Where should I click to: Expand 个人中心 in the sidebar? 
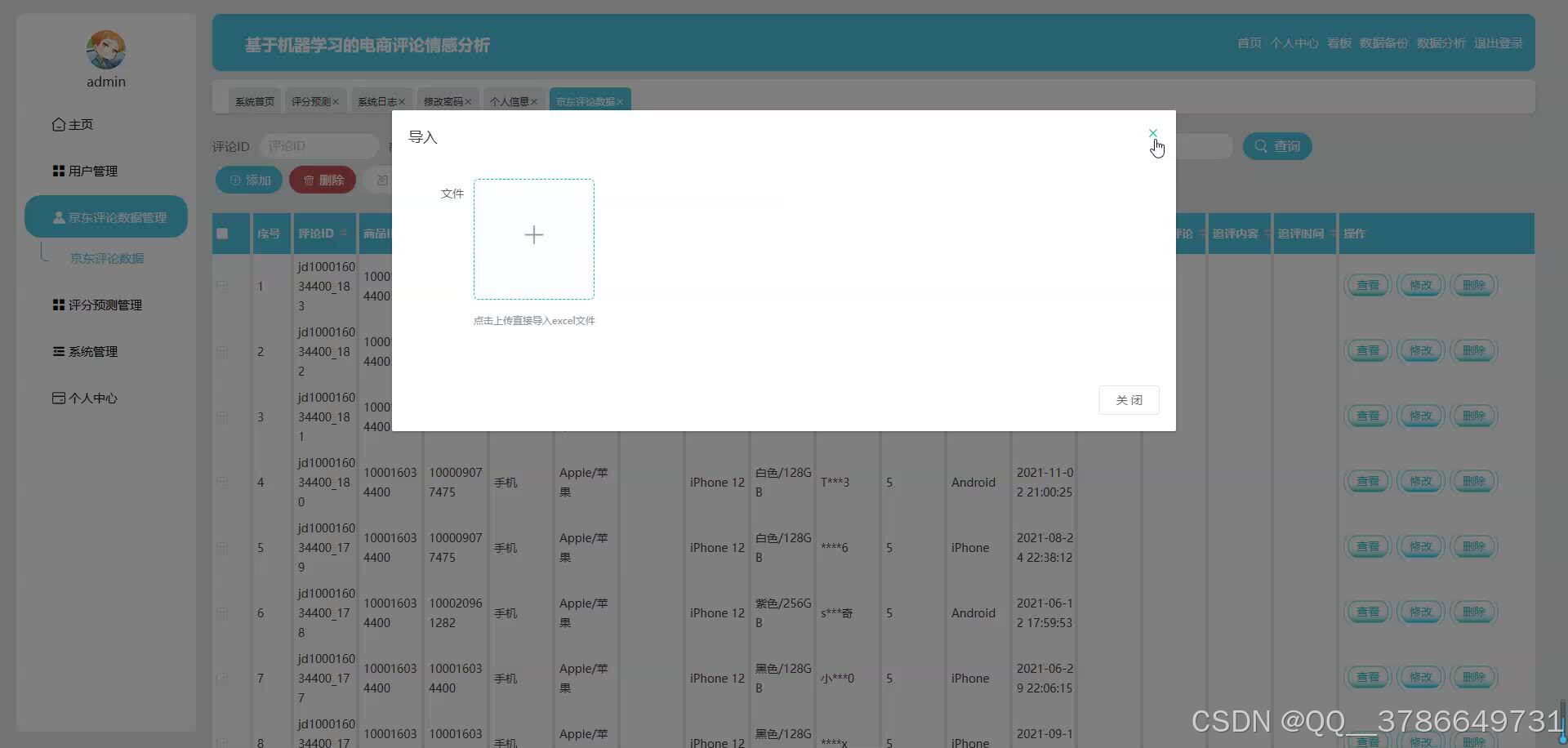click(x=85, y=398)
